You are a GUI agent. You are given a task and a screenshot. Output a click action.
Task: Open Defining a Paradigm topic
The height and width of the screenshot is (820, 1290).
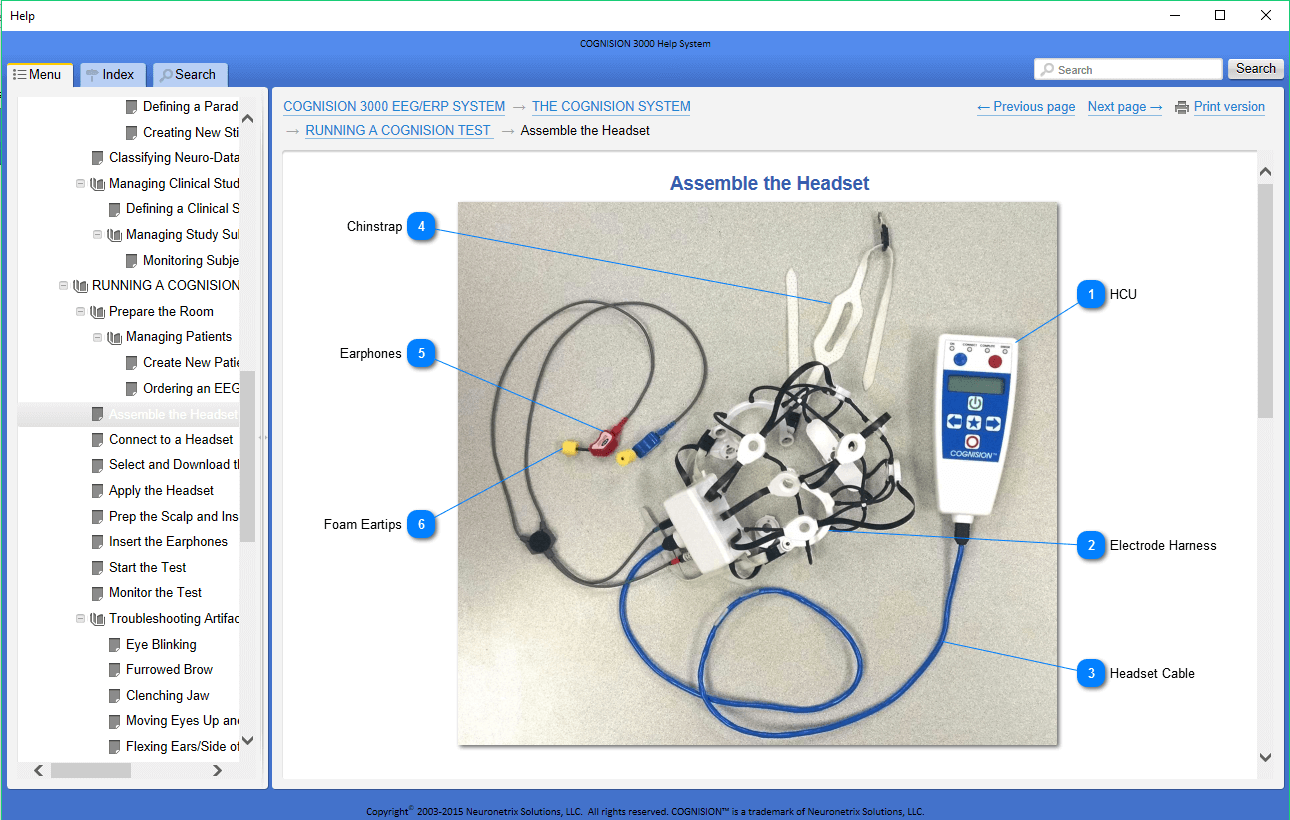tap(190, 106)
